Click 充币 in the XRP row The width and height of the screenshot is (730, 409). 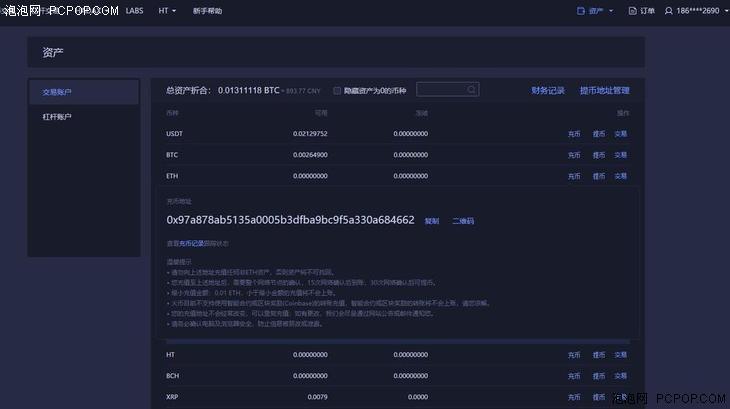[574, 397]
